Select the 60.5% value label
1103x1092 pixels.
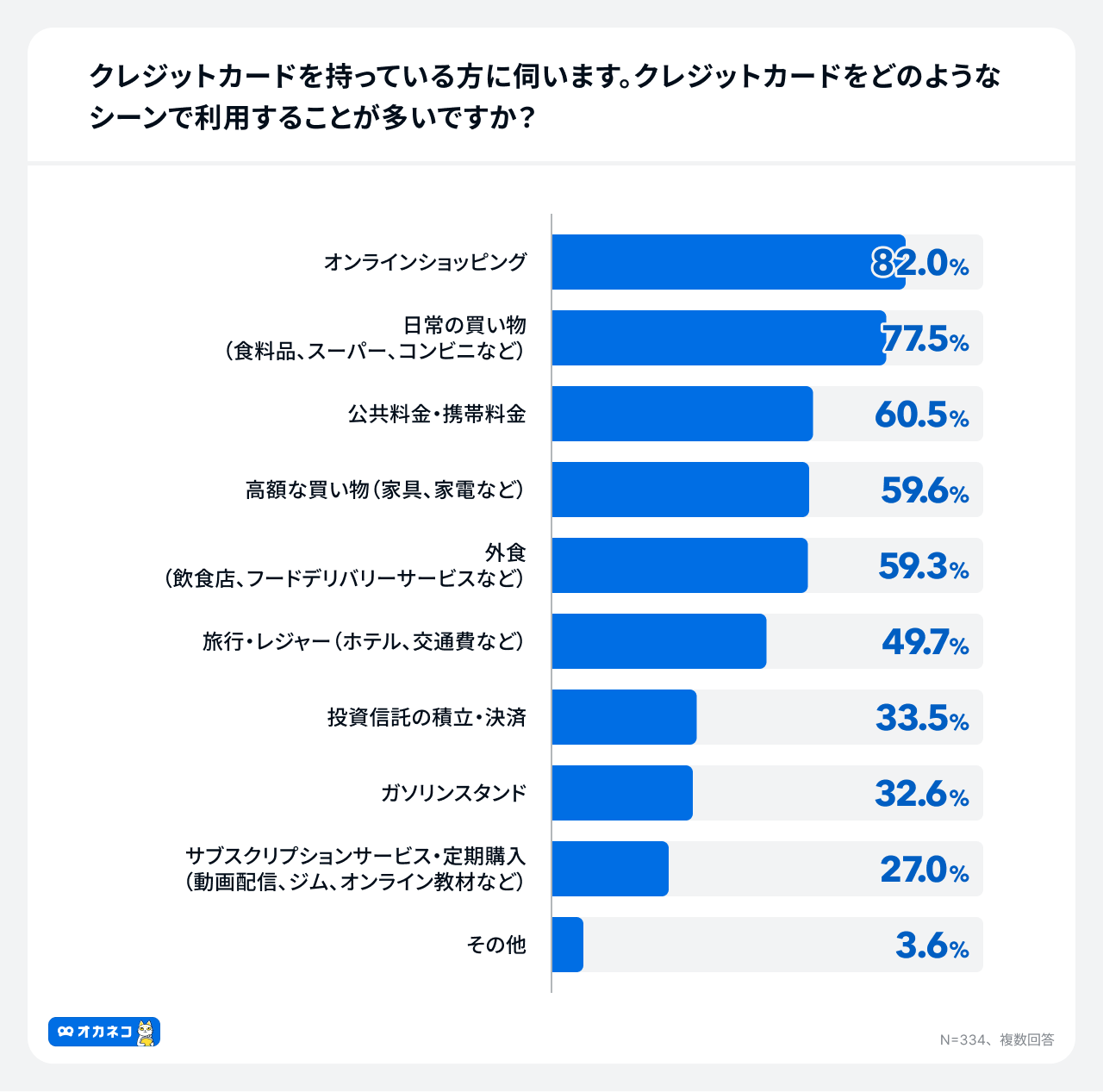[922, 415]
